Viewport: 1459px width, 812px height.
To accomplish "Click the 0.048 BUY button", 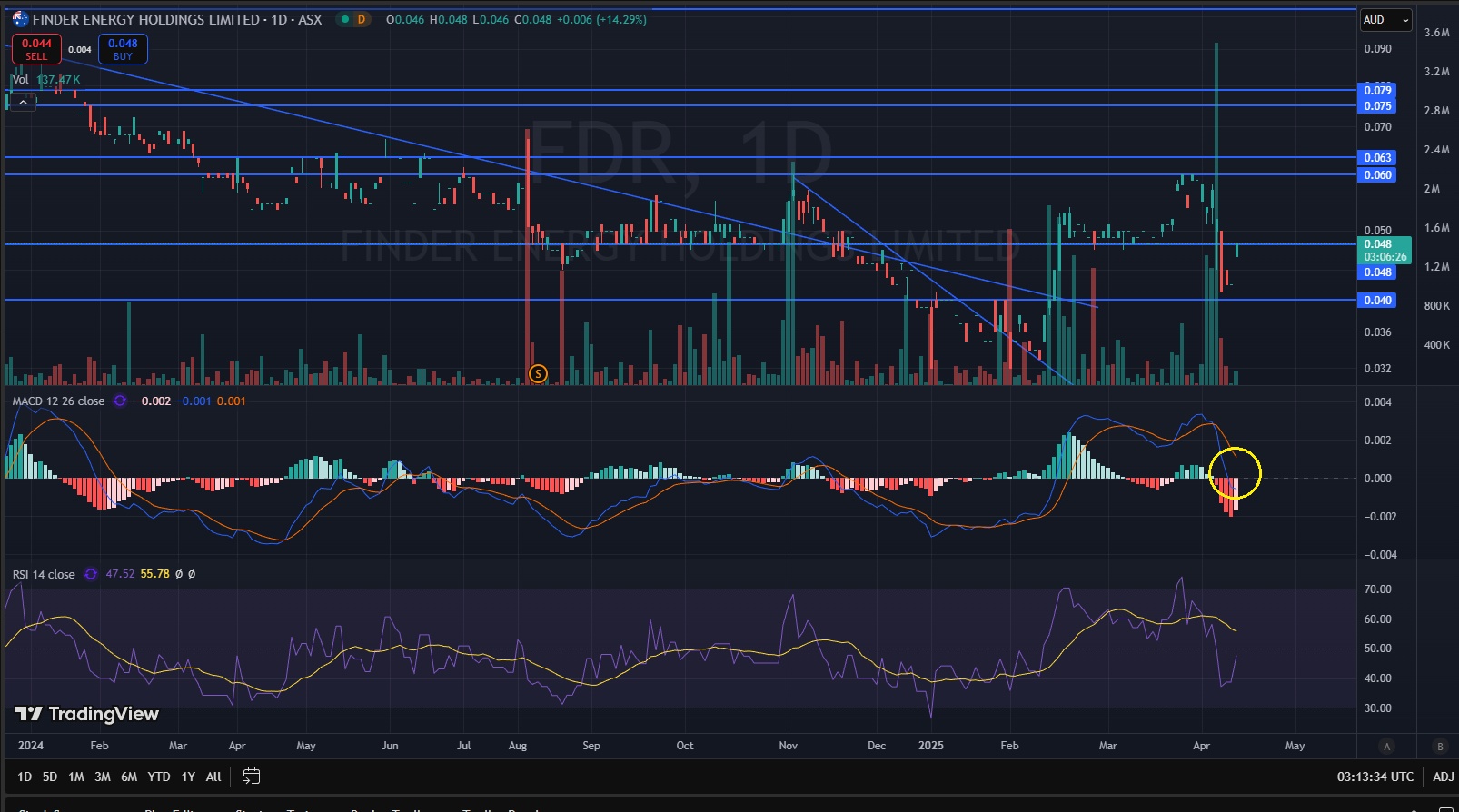I will point(123,49).
